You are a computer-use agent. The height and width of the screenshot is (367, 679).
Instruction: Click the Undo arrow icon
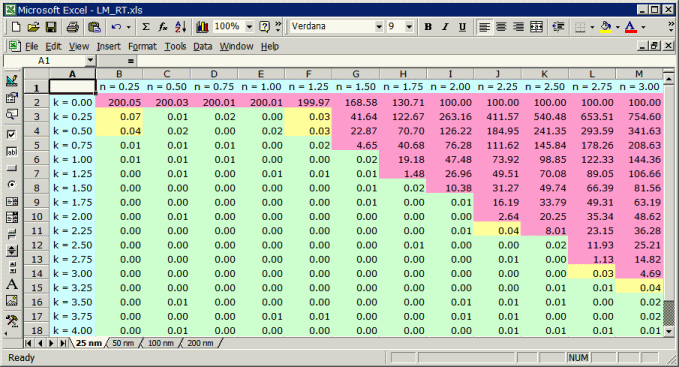click(116, 27)
